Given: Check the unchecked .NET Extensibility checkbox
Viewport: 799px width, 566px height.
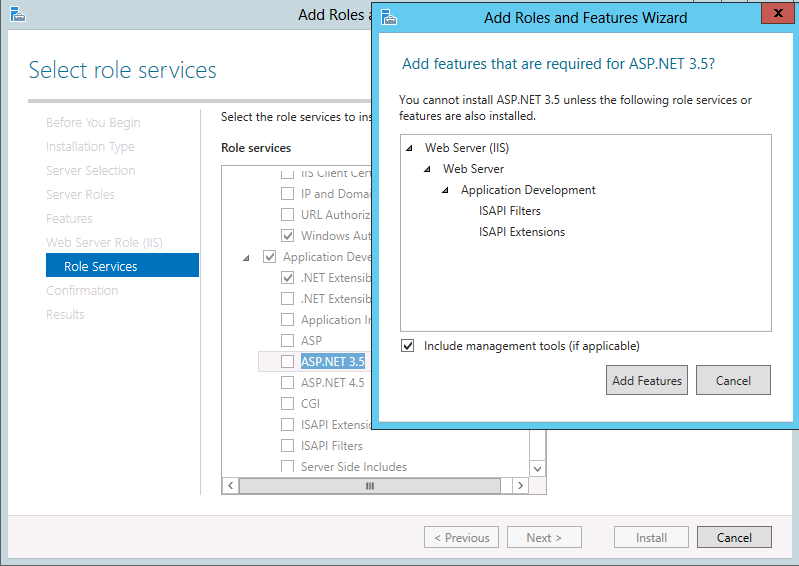Looking at the screenshot, I should 287,299.
